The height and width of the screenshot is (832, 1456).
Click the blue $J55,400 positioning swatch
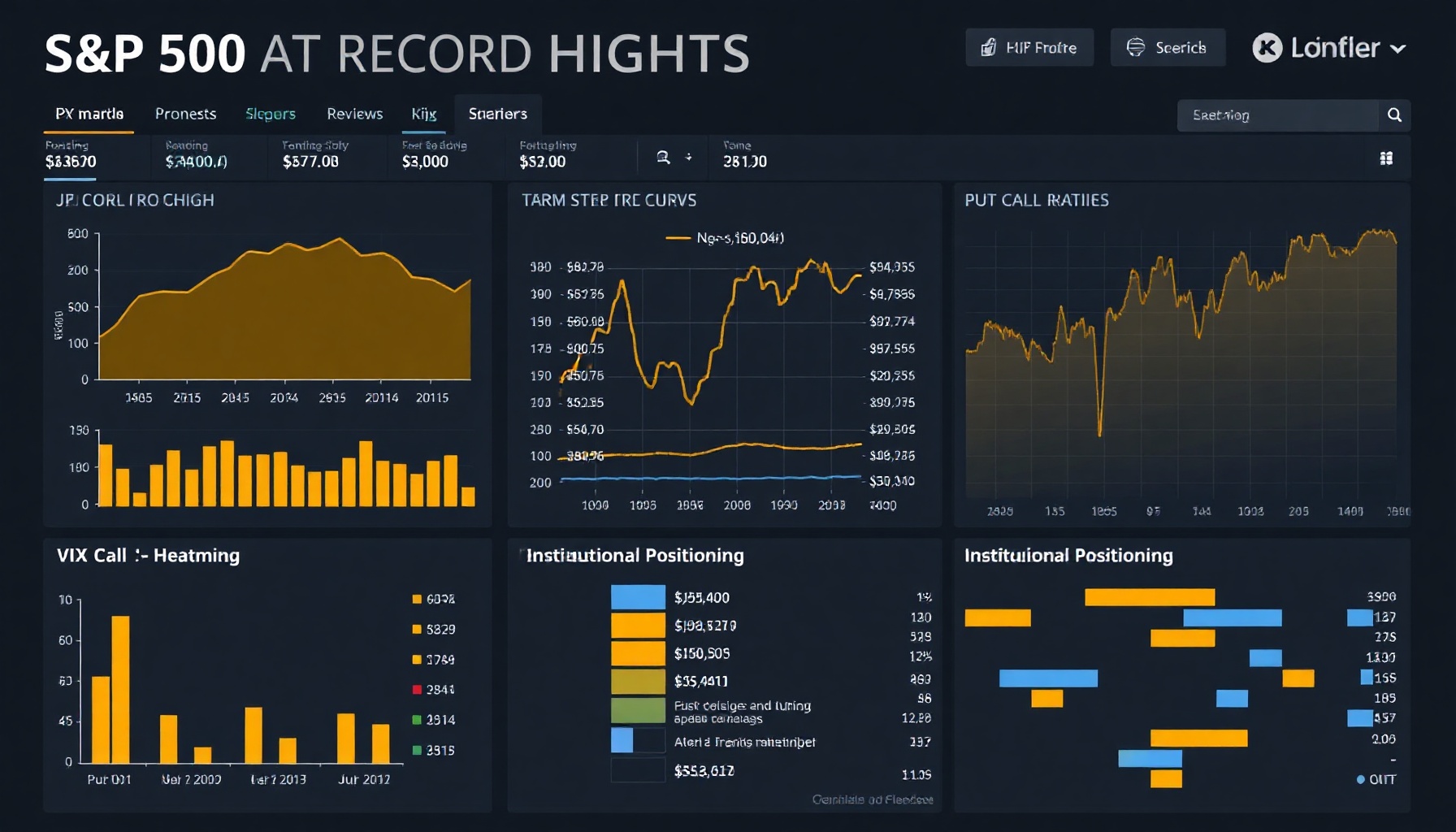point(638,597)
